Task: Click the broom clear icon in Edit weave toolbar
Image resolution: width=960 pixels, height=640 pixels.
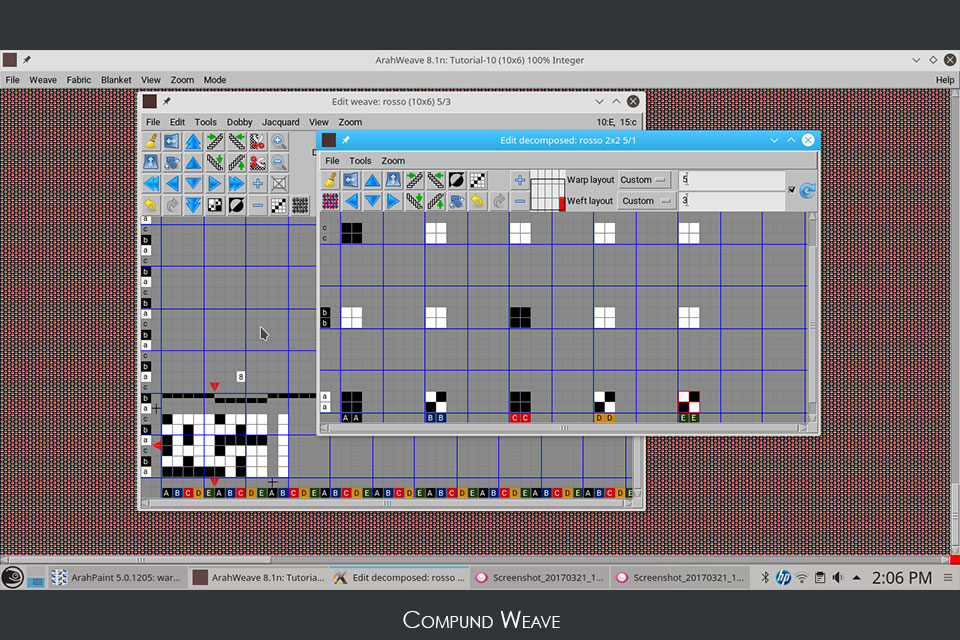Action: click(x=151, y=142)
